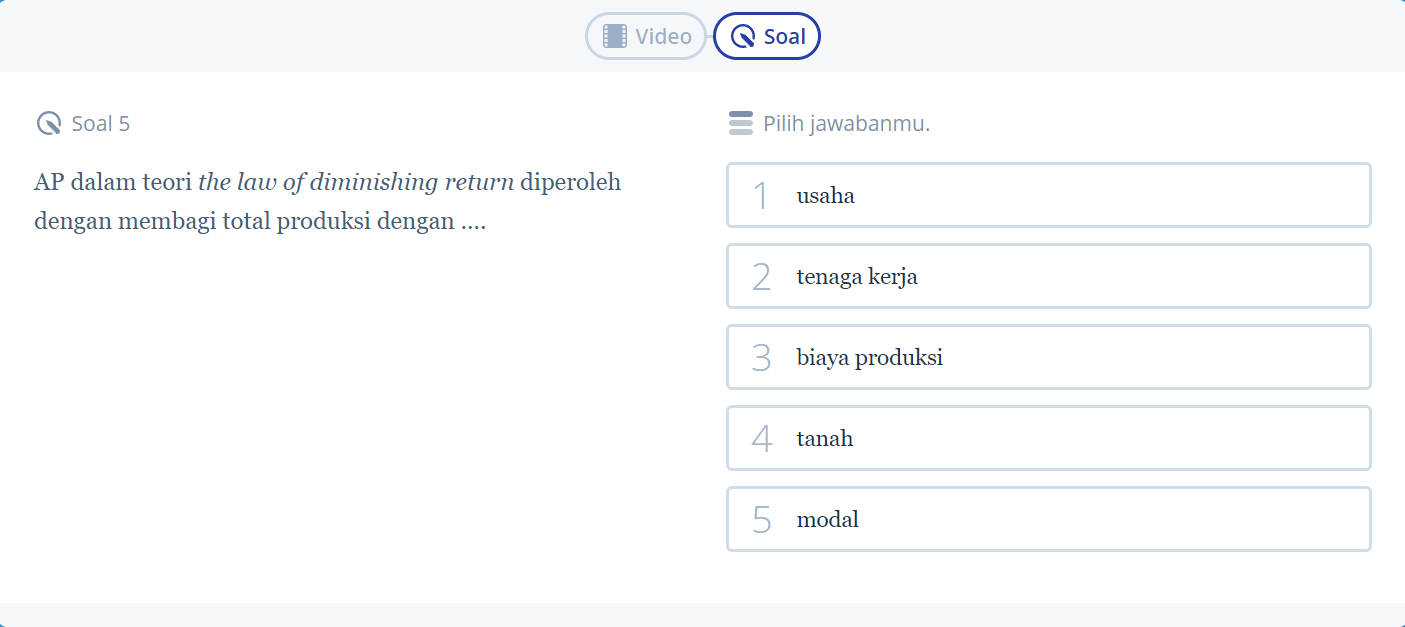
Task: Click the list icon beside Pilih jawabanmu
Action: [x=740, y=123]
